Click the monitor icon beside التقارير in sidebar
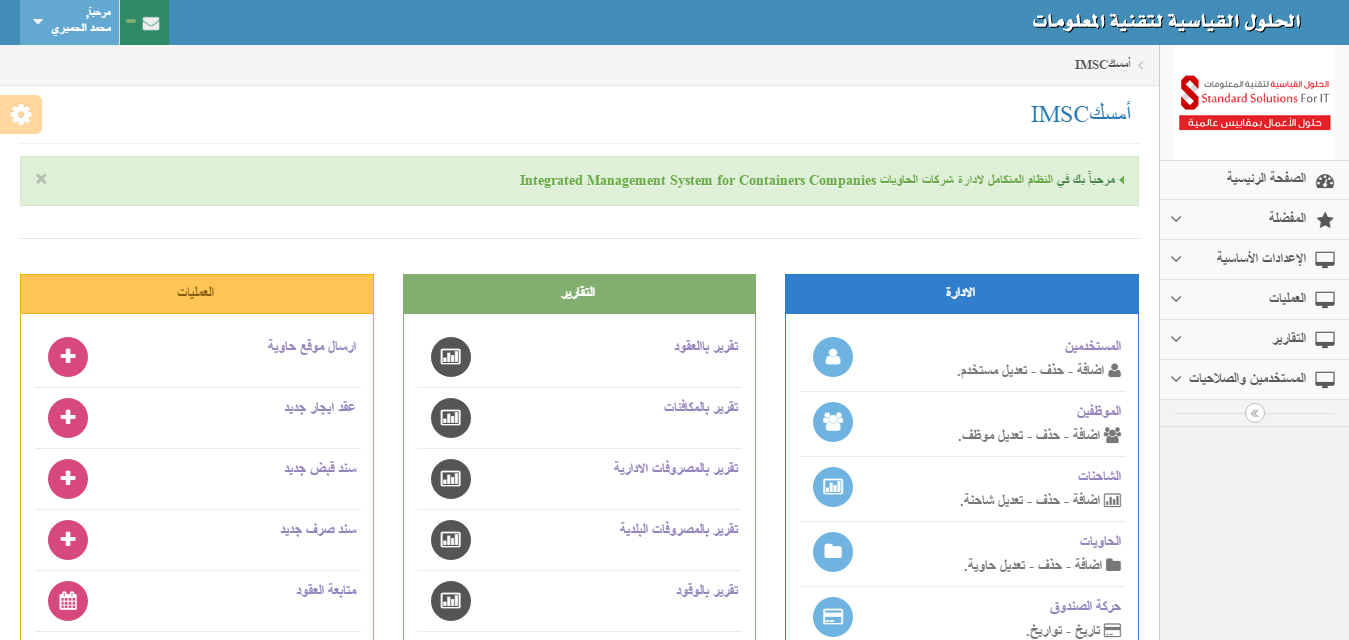 (1325, 340)
